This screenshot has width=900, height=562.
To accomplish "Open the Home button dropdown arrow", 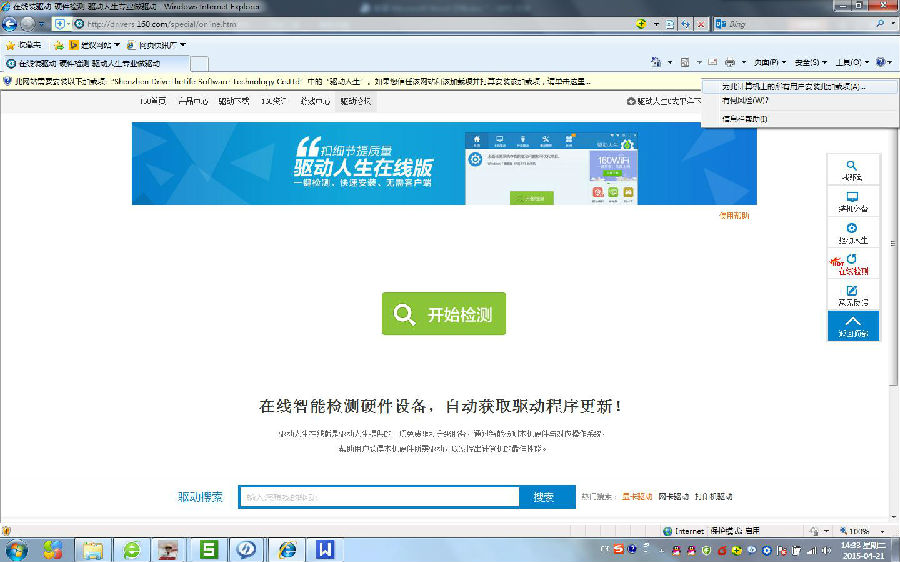I will click(x=670, y=62).
